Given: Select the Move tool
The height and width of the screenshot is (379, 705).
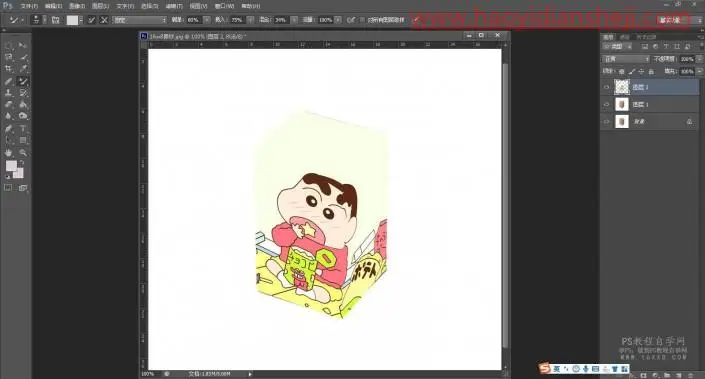Looking at the screenshot, I should [23, 45].
